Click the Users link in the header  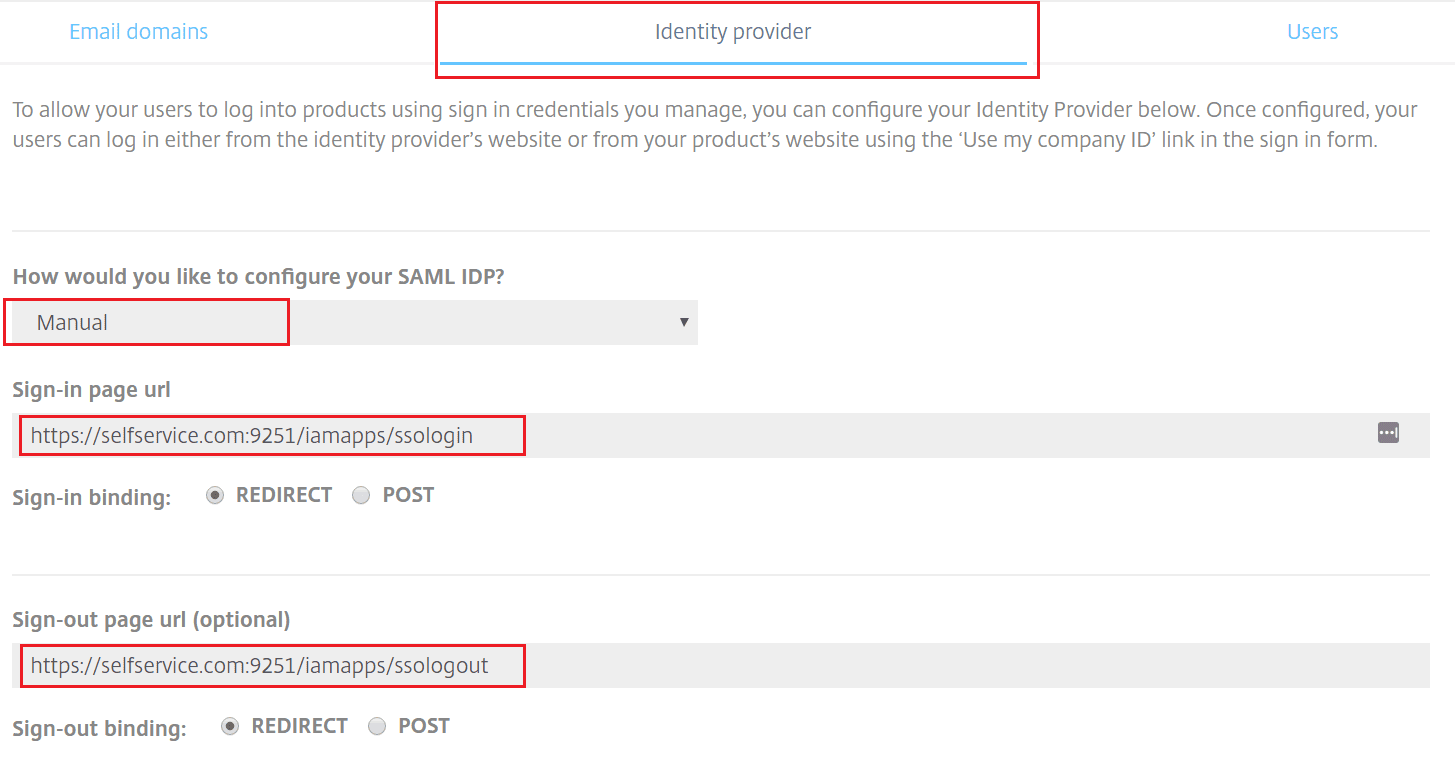point(1311,31)
